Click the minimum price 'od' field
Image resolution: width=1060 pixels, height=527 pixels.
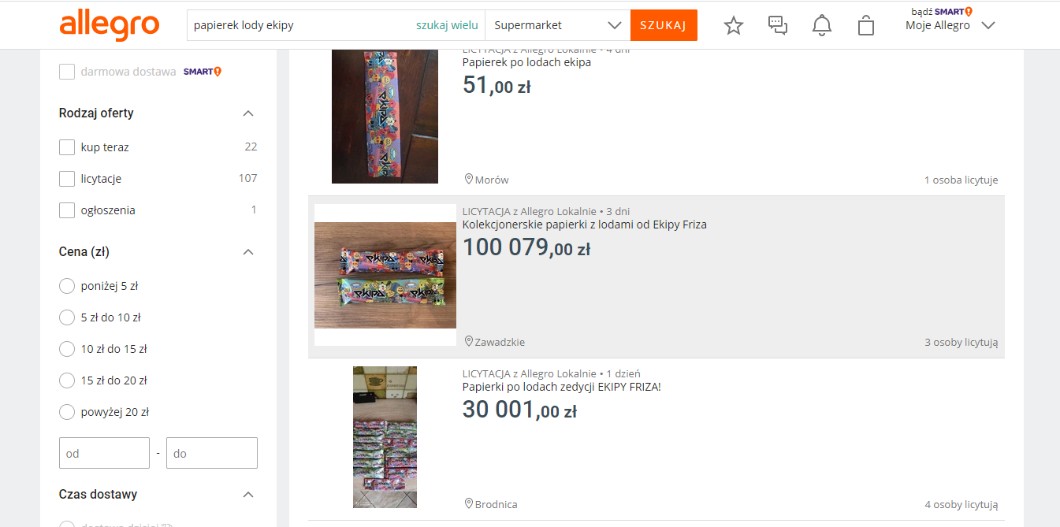click(104, 453)
